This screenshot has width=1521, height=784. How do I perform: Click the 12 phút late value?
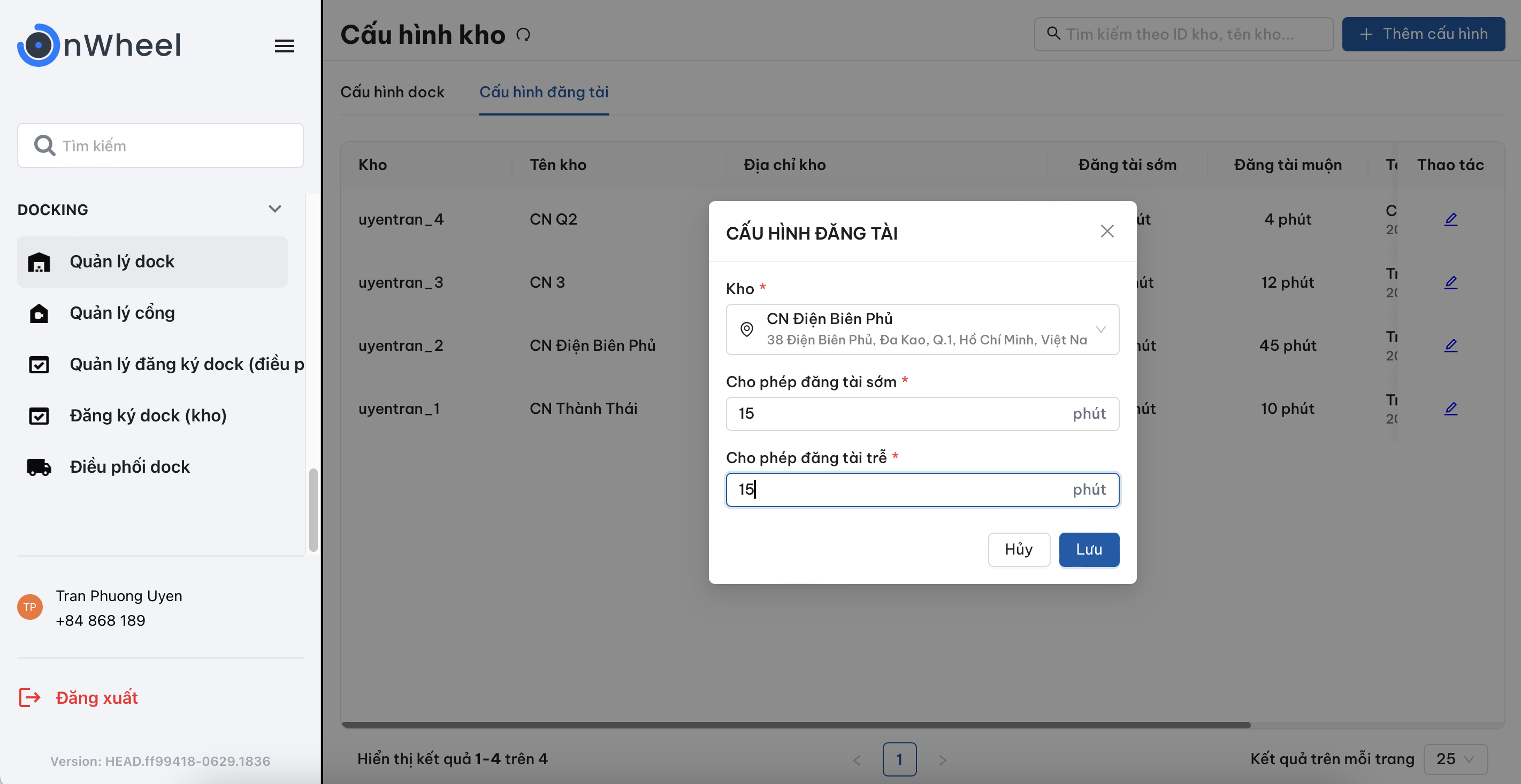(1288, 283)
